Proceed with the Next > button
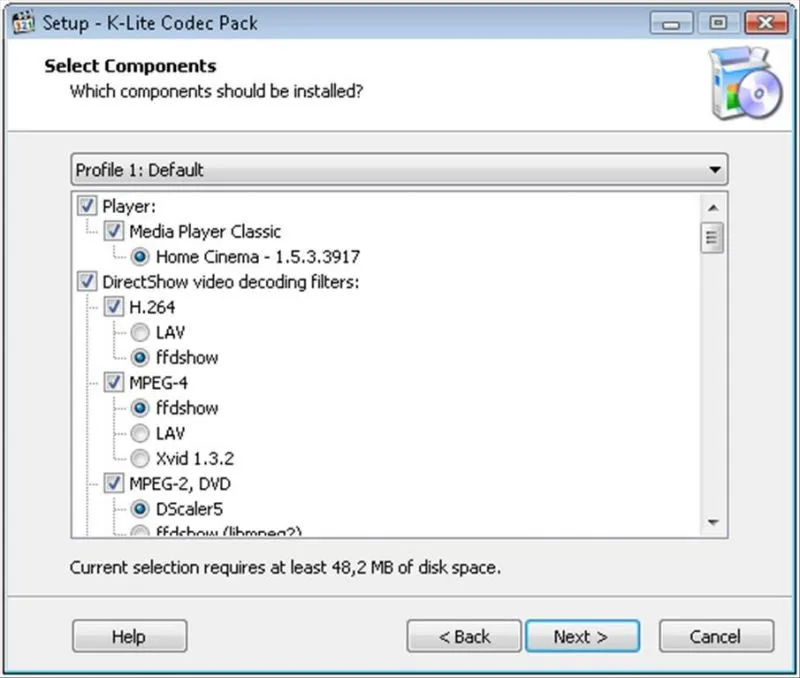Viewport: 800px width, 678px height. tap(582, 636)
